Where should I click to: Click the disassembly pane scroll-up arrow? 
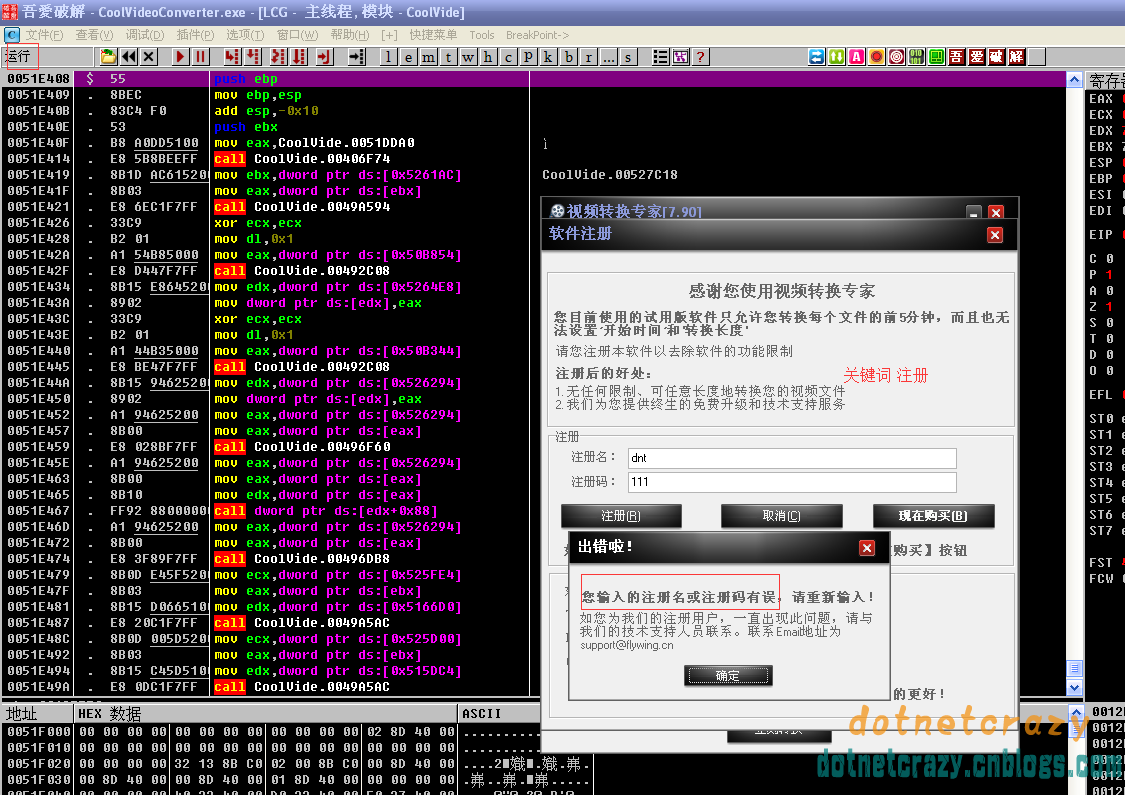(1074, 80)
